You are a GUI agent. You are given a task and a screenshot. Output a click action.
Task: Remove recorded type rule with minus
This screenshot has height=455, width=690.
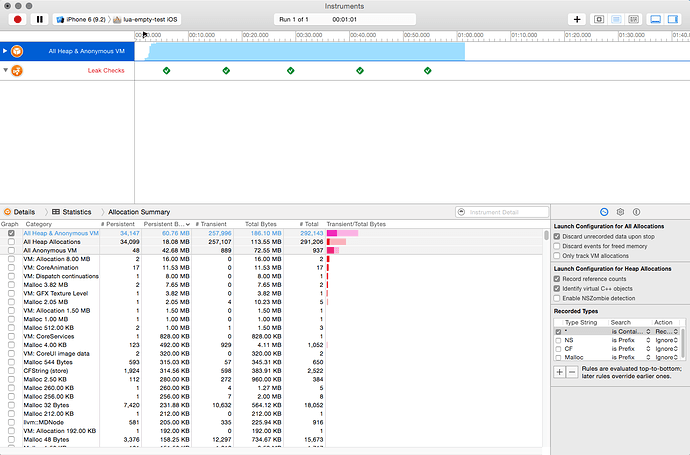tap(572, 372)
